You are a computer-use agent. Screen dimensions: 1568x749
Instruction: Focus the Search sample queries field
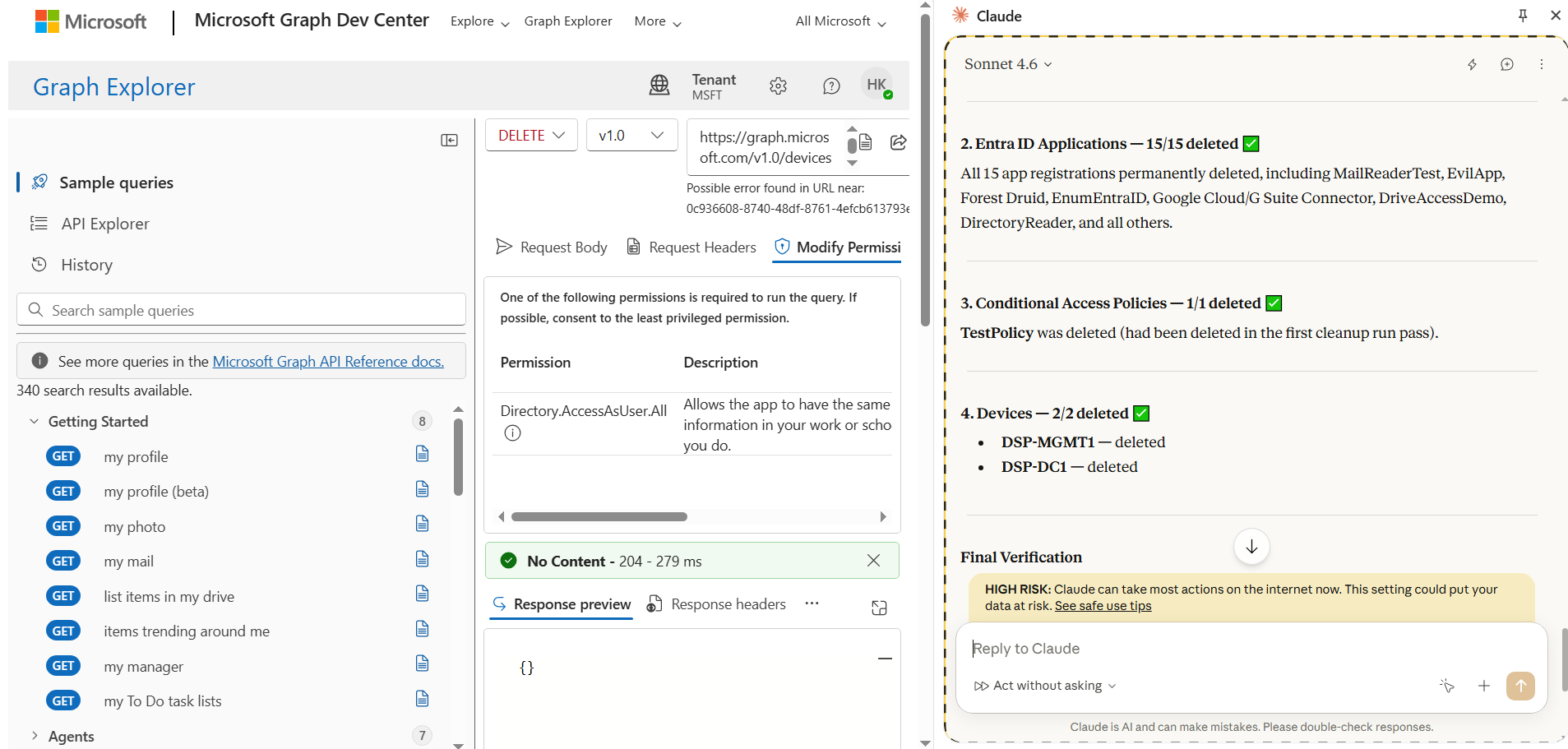241,310
